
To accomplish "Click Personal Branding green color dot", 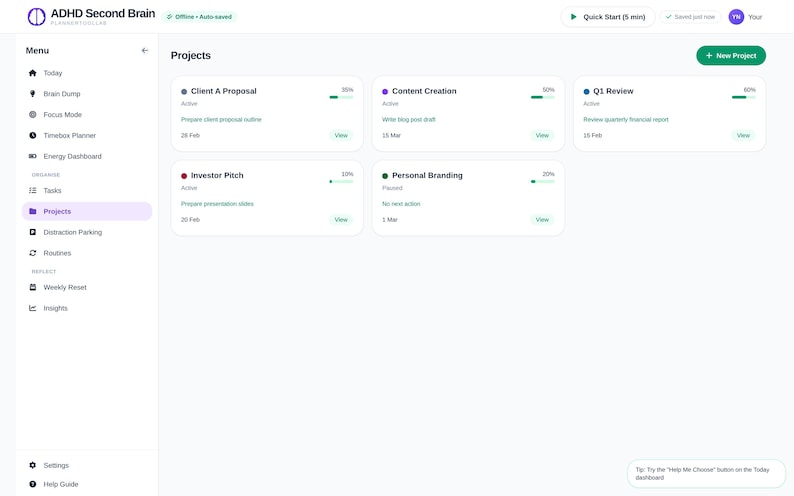I will point(385,176).
